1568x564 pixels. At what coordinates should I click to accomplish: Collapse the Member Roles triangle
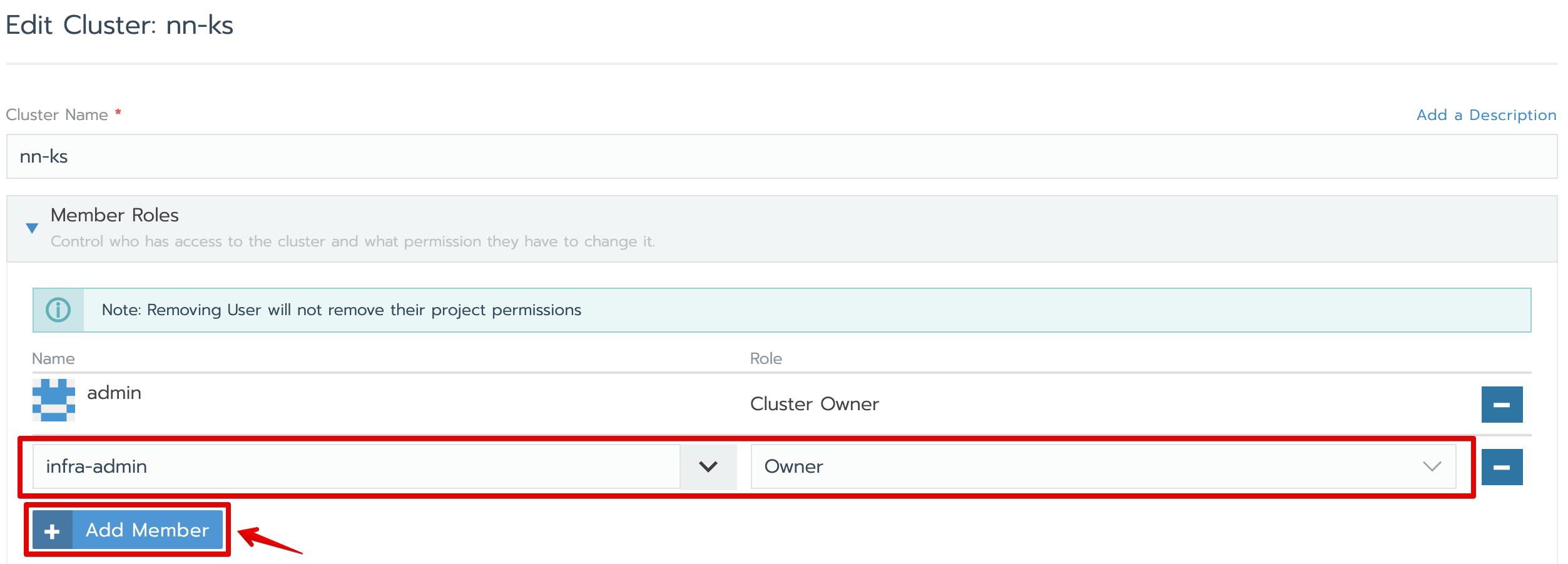(32, 228)
